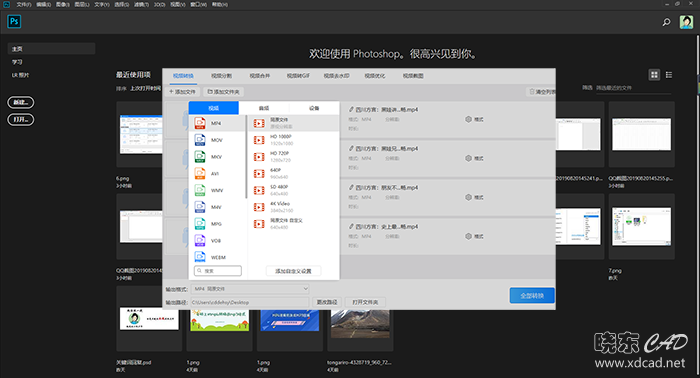Click Photoshop search magnifier icon
Screen dimensions: 700x378
[666, 22]
